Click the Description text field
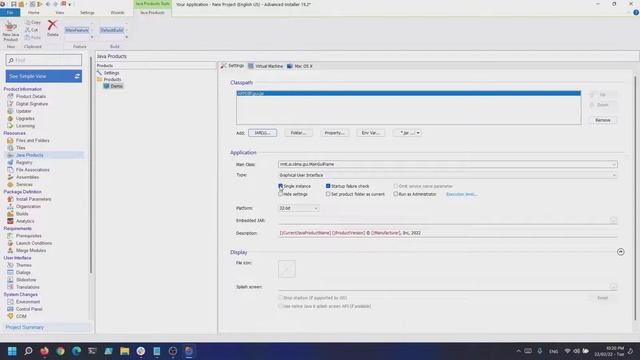 448,233
